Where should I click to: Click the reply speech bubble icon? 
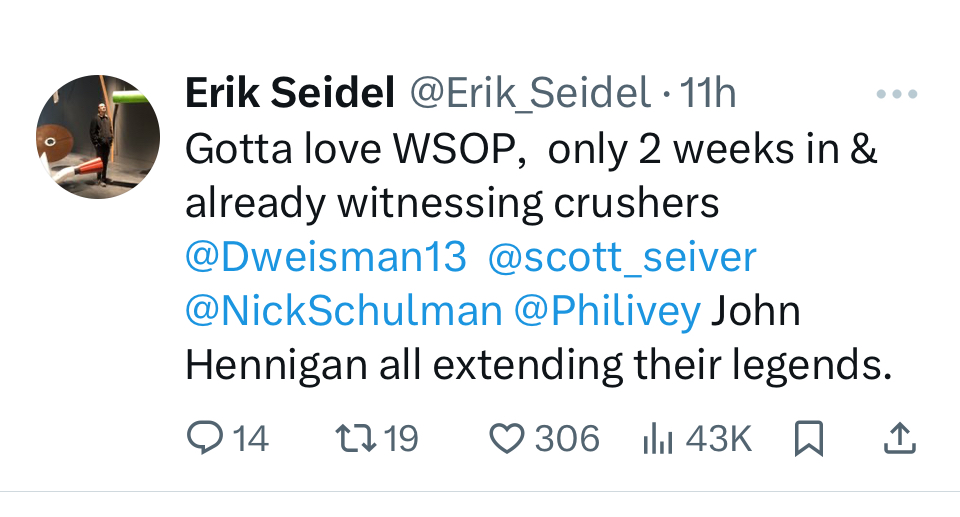(x=207, y=438)
